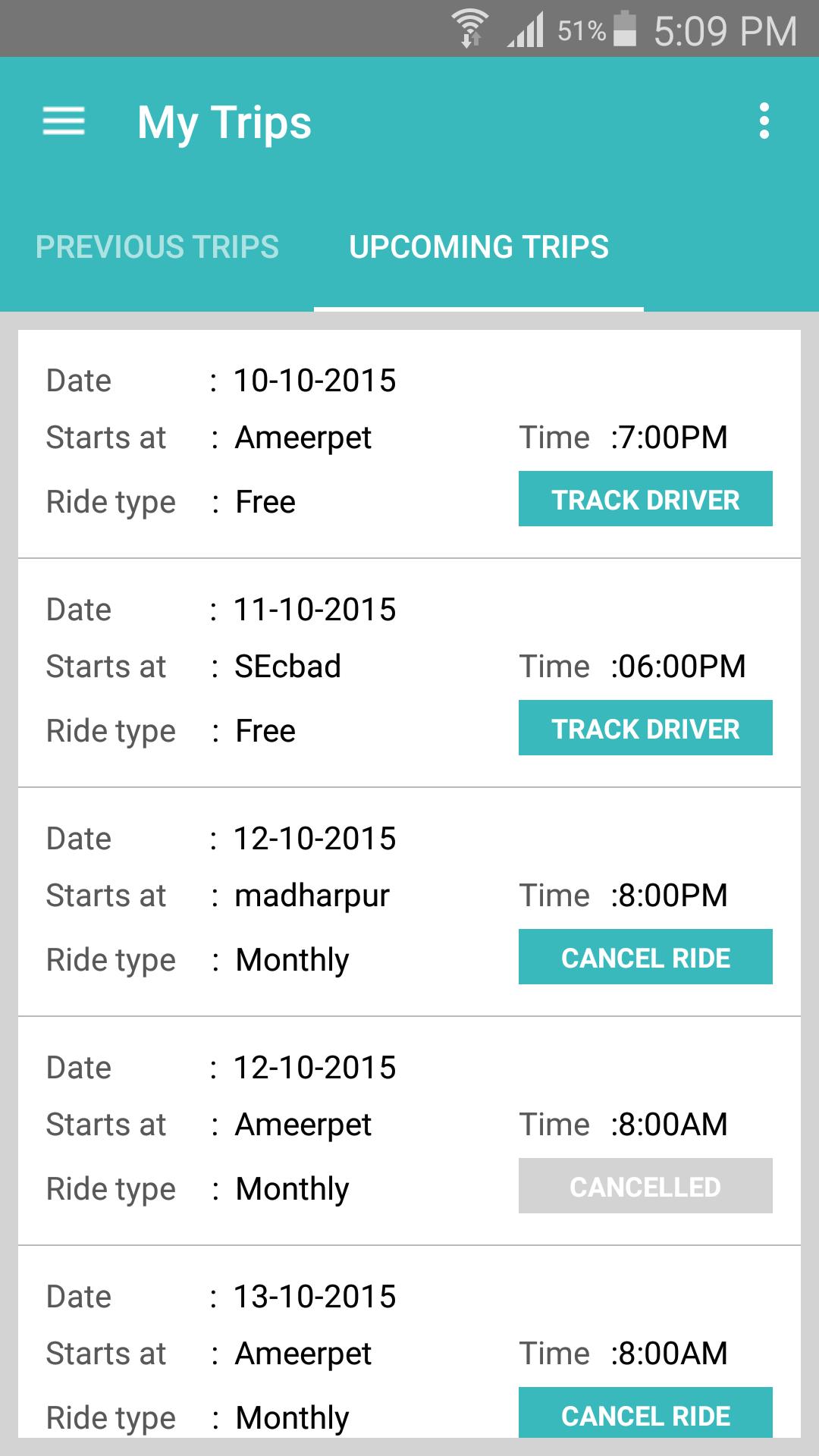Screen dimensions: 819x1456
Task: Track driver for the 10-10-2015 Ameerpet trip
Action: 645,499
